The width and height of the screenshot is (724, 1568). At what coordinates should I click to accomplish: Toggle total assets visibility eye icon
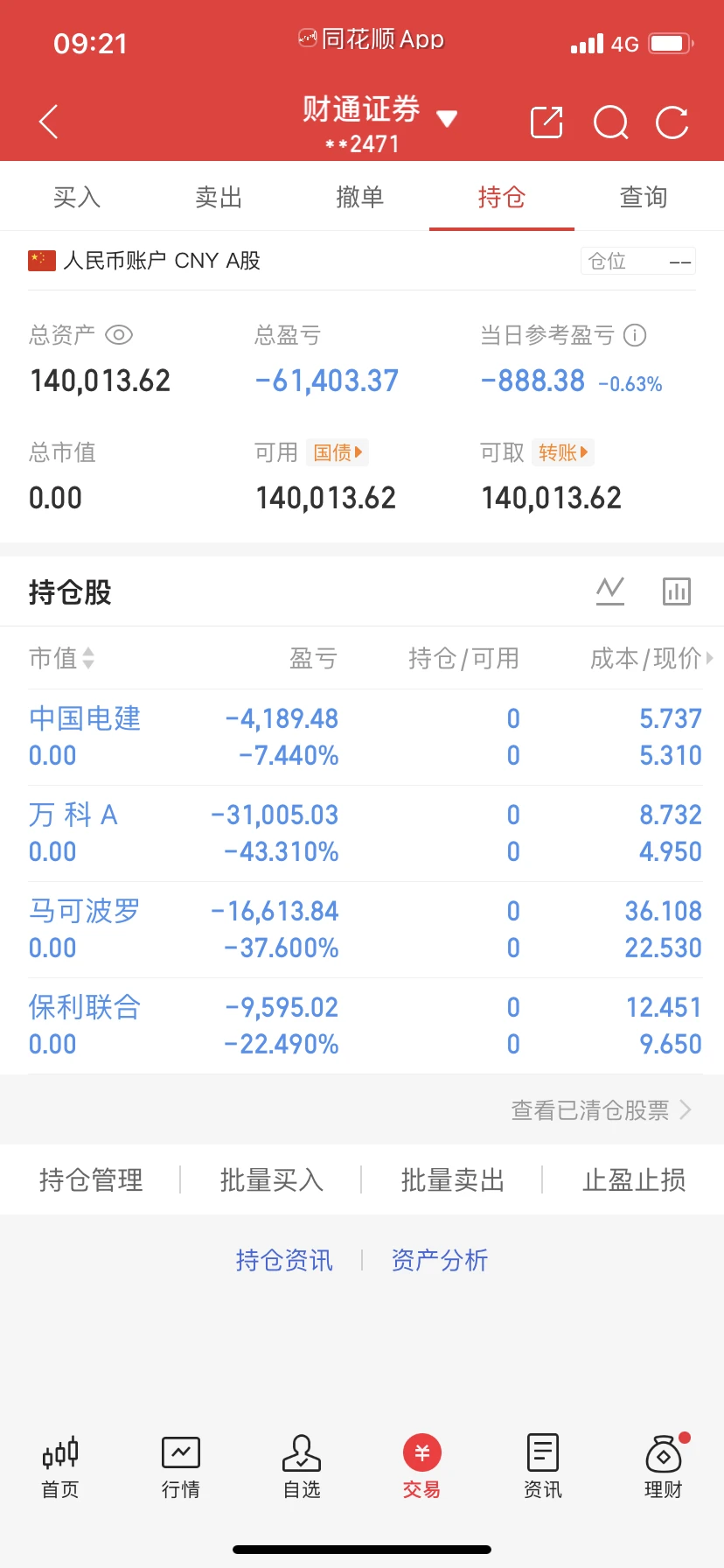[119, 335]
